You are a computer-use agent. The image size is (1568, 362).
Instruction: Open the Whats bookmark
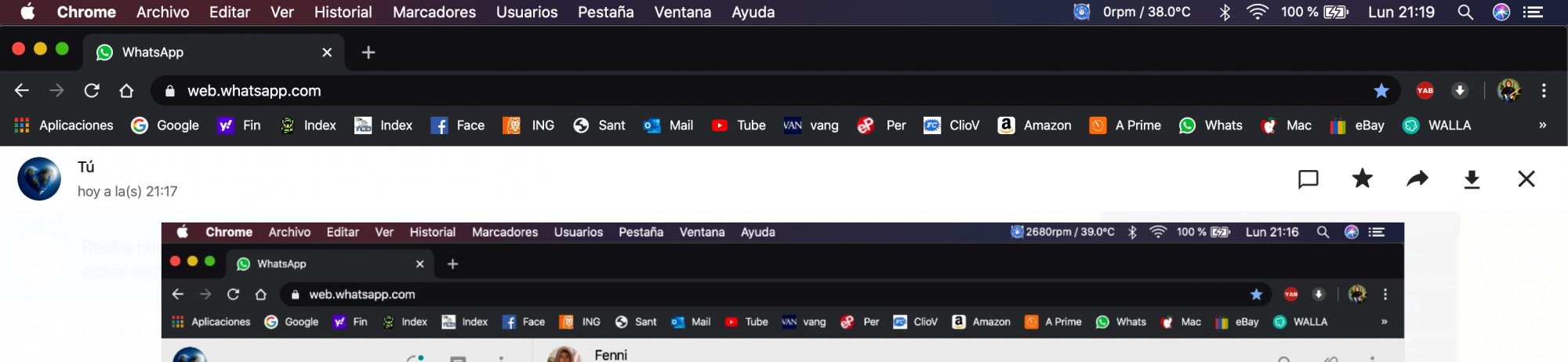click(x=1211, y=125)
